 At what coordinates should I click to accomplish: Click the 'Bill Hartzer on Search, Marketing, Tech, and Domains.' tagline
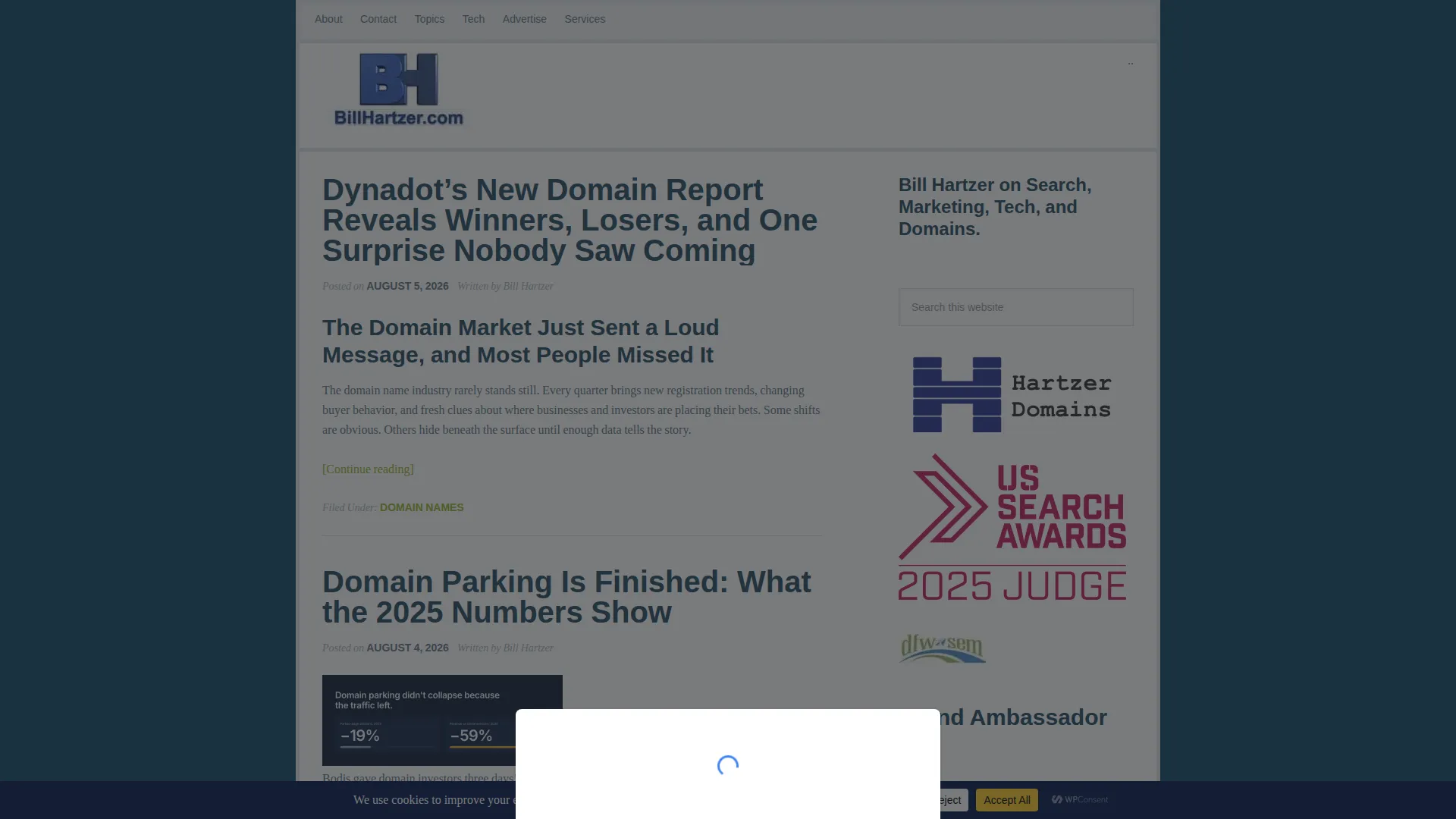[995, 207]
